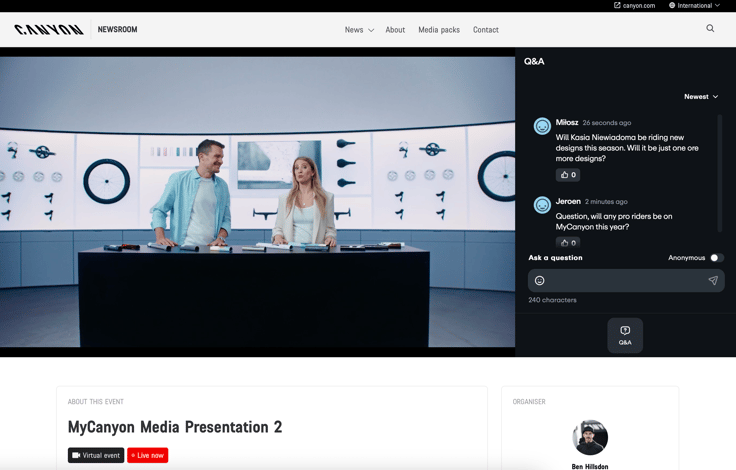The width and height of the screenshot is (736, 470).
Task: Open the International region selector
Action: tap(694, 6)
